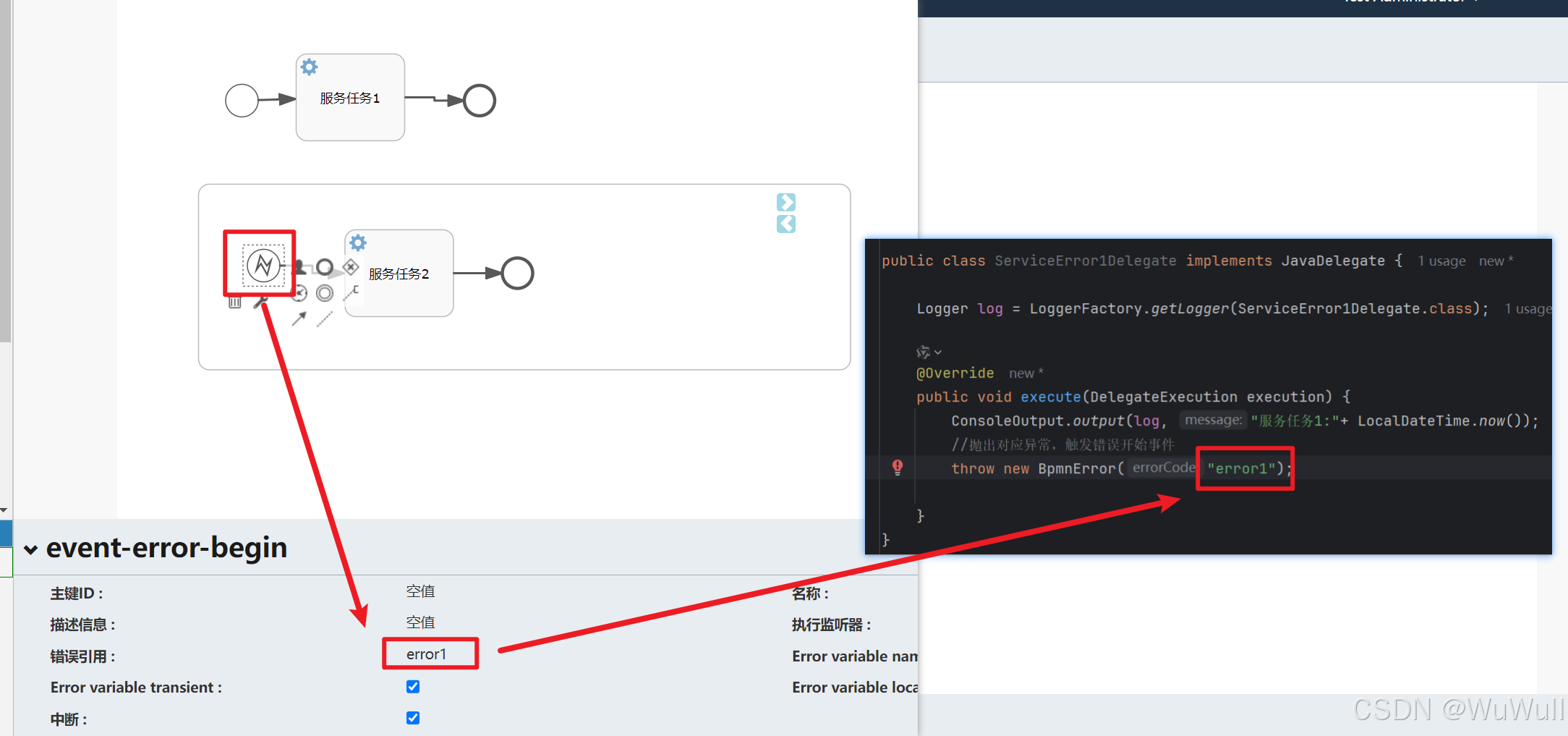
Task: Click the ServiceError1Delegate class name in code
Action: tap(1086, 261)
